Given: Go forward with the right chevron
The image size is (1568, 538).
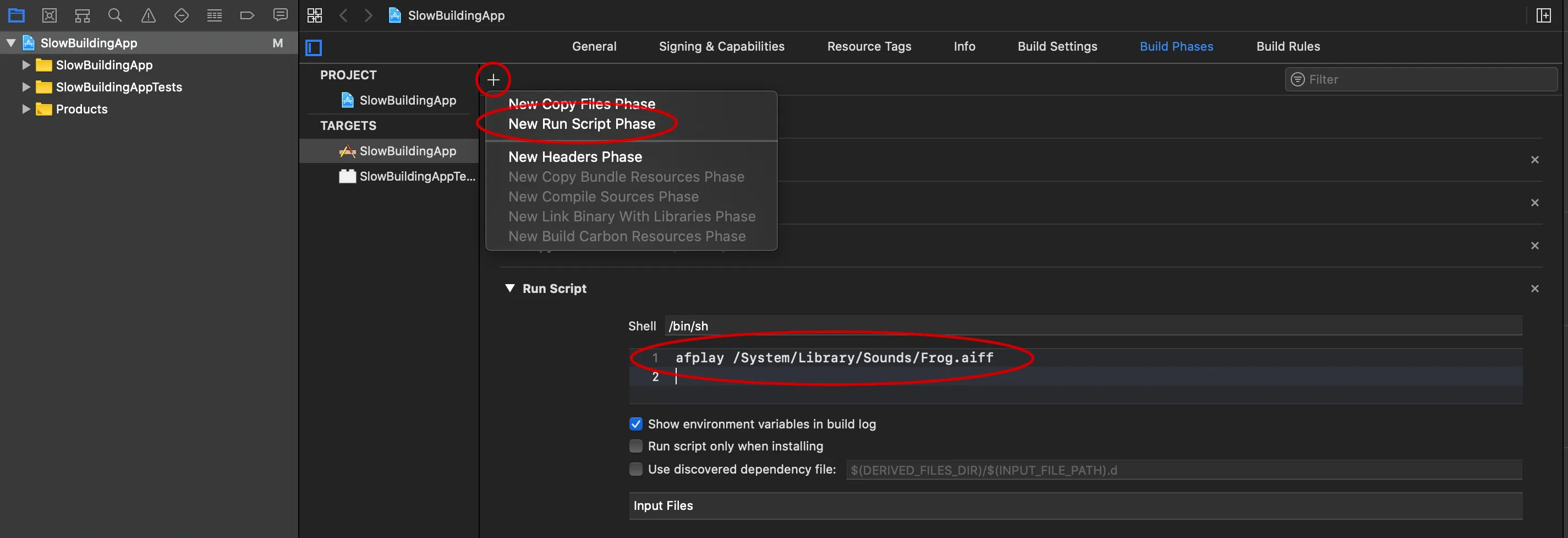Looking at the screenshot, I should coord(368,15).
